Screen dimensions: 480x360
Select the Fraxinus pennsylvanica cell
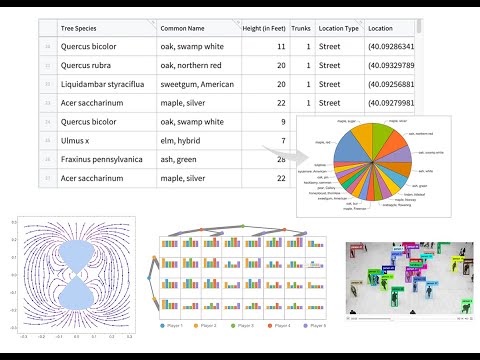click(x=107, y=159)
